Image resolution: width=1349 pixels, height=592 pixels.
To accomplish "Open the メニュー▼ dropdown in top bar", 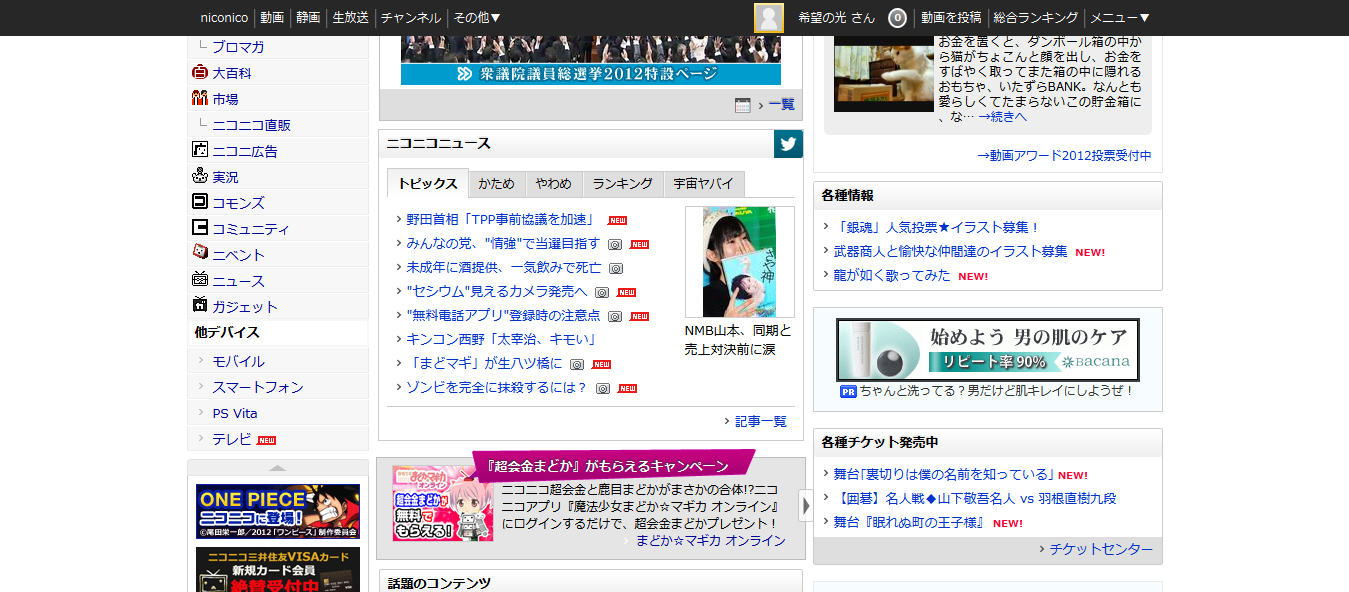I will [x=1120, y=18].
